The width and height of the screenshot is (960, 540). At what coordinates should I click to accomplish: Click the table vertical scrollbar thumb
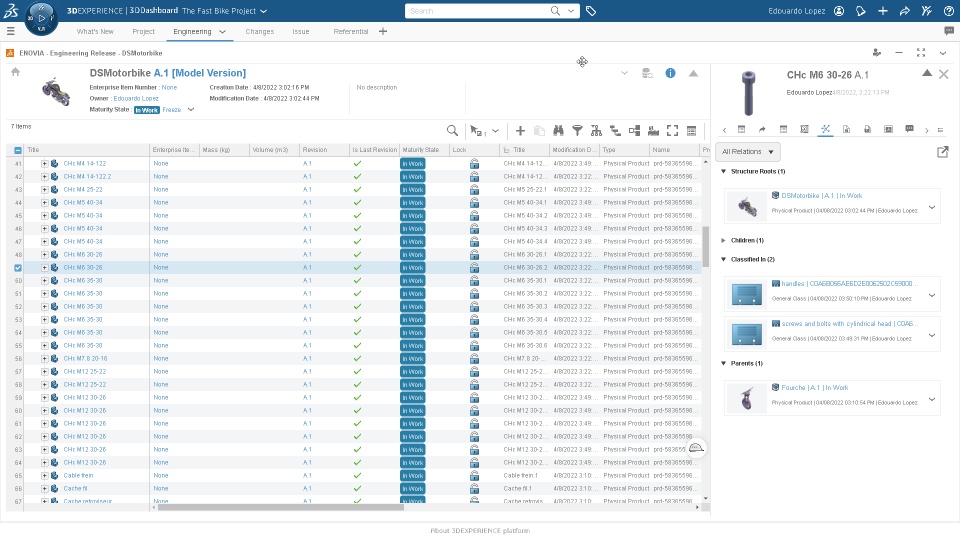(x=705, y=246)
